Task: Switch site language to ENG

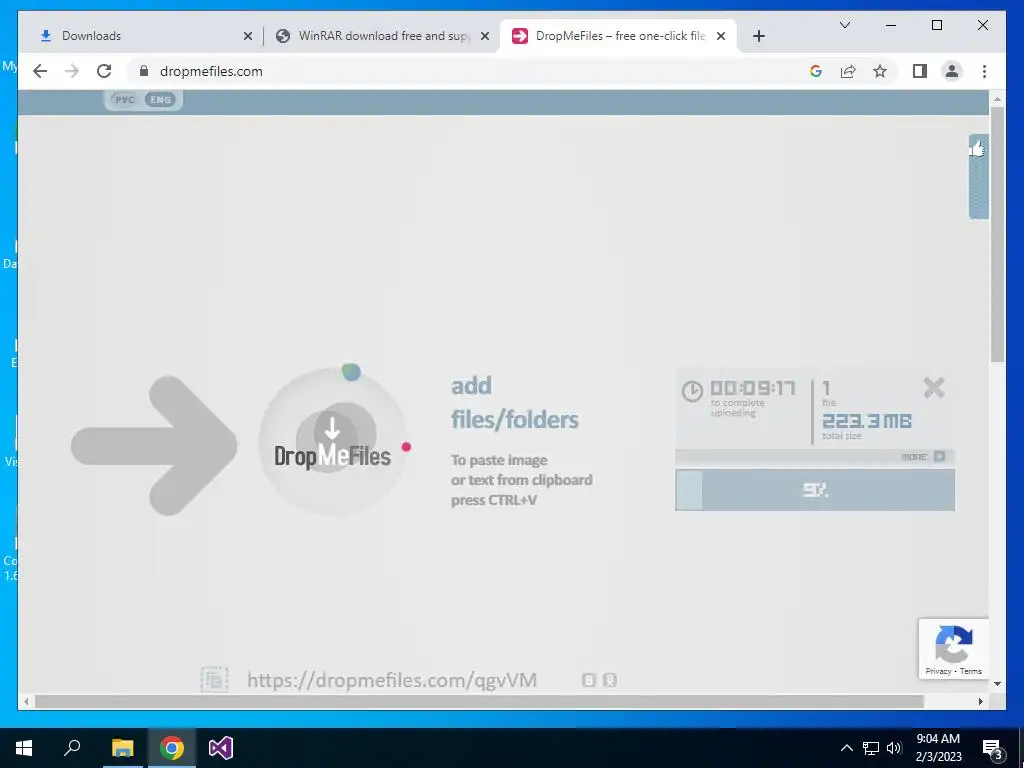Action: point(160,100)
